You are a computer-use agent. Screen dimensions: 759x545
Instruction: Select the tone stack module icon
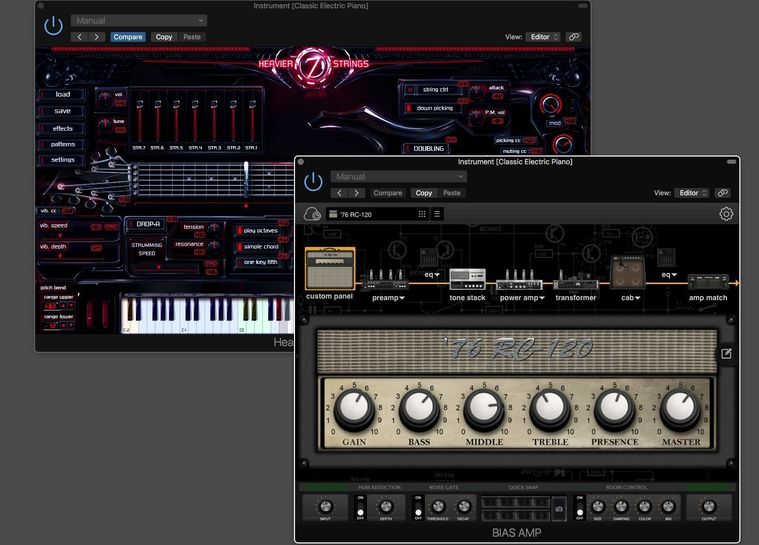tap(467, 280)
